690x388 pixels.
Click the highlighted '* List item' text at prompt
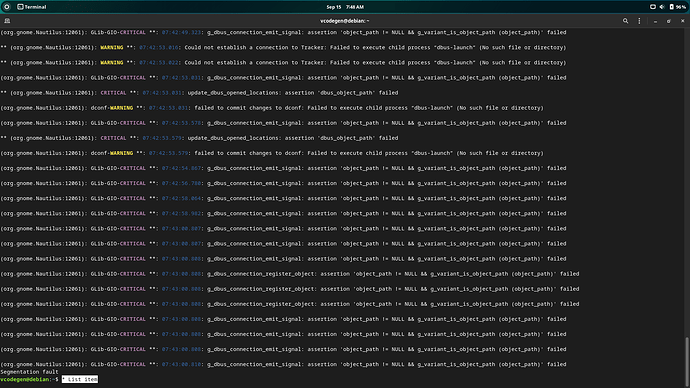tap(80, 379)
